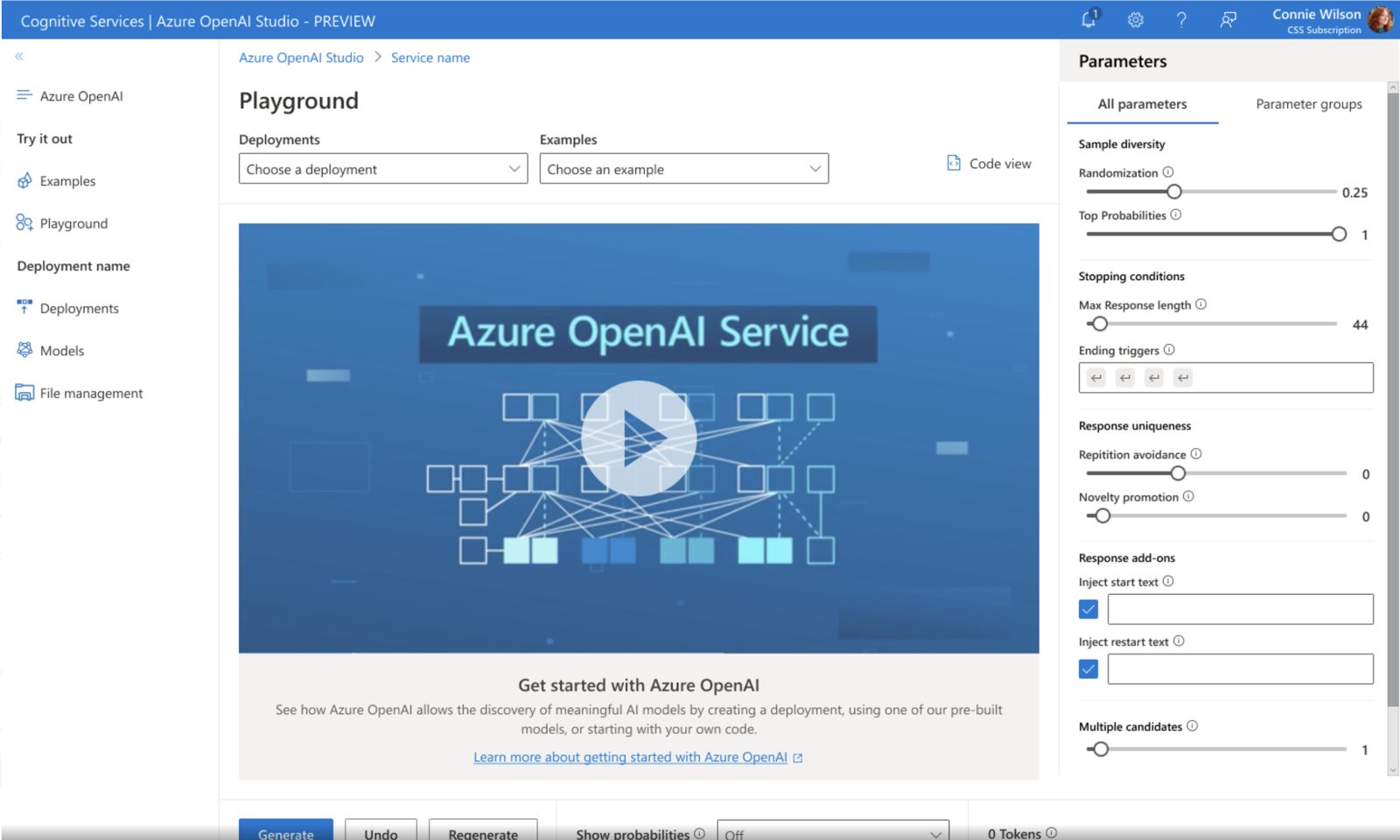The width and height of the screenshot is (1400, 840).
Task: Click the Code view icon
Action: click(x=954, y=163)
